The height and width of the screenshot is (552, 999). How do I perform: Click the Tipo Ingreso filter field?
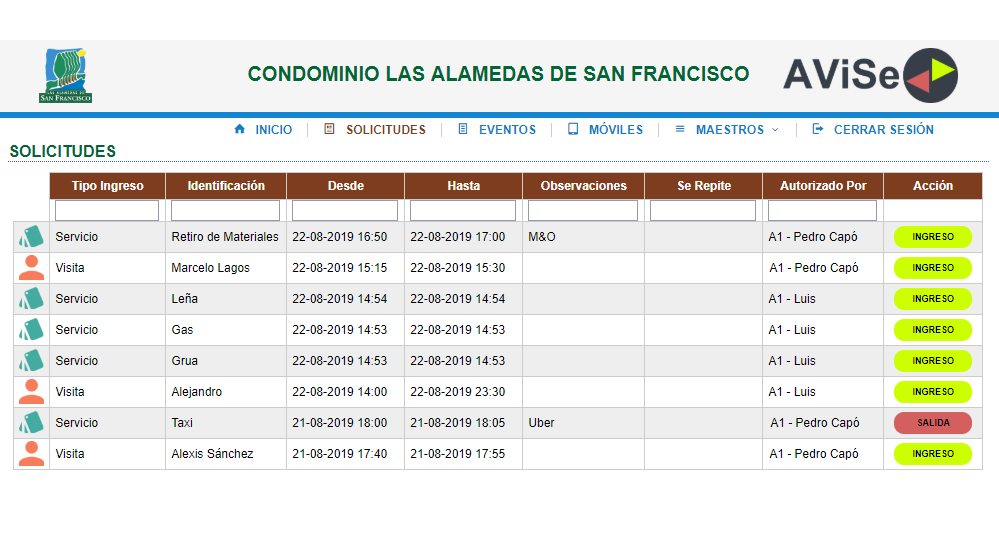pyautogui.click(x=107, y=211)
